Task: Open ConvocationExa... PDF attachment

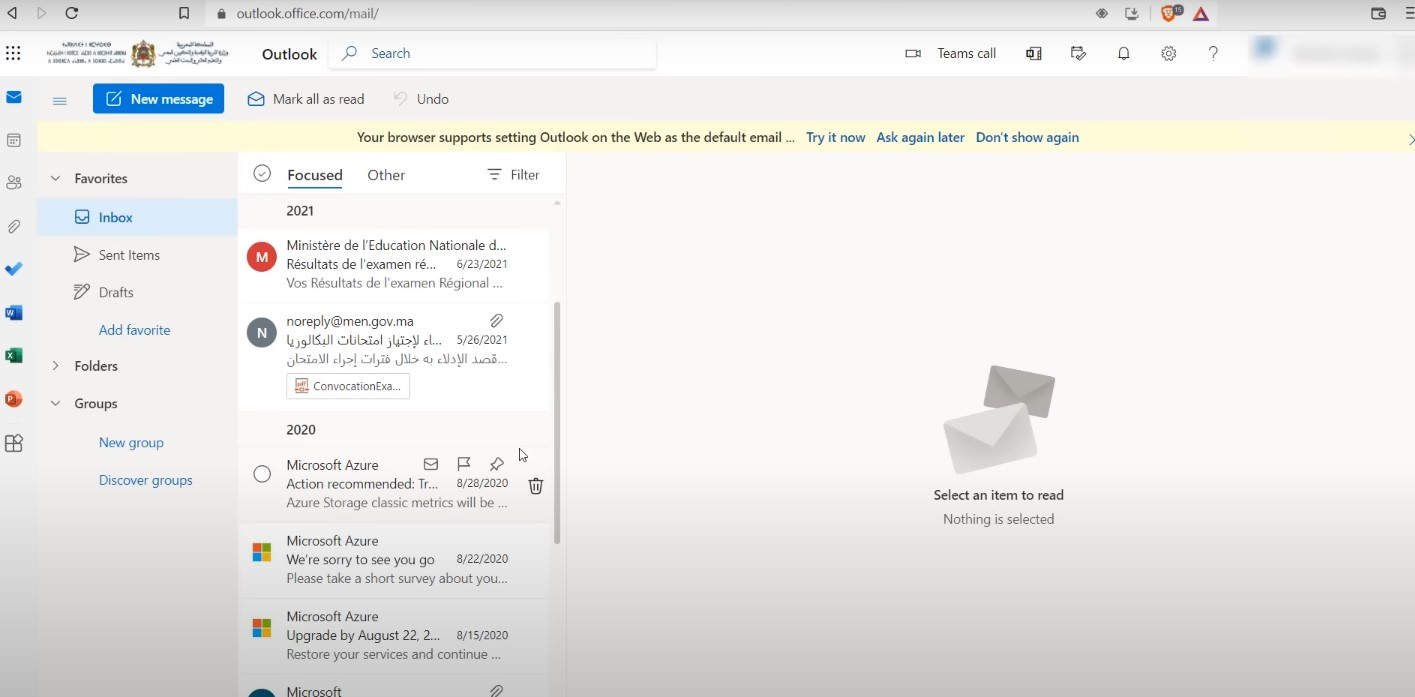Action: [x=348, y=386]
